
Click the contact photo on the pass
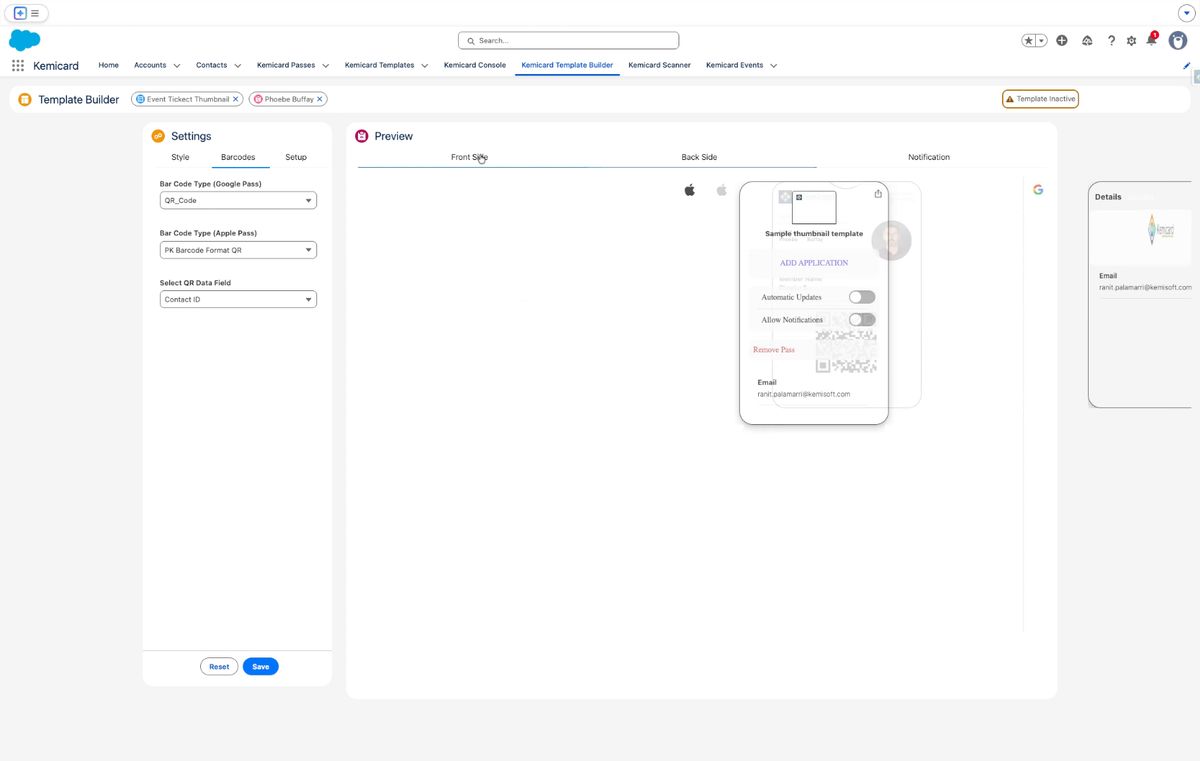point(892,240)
